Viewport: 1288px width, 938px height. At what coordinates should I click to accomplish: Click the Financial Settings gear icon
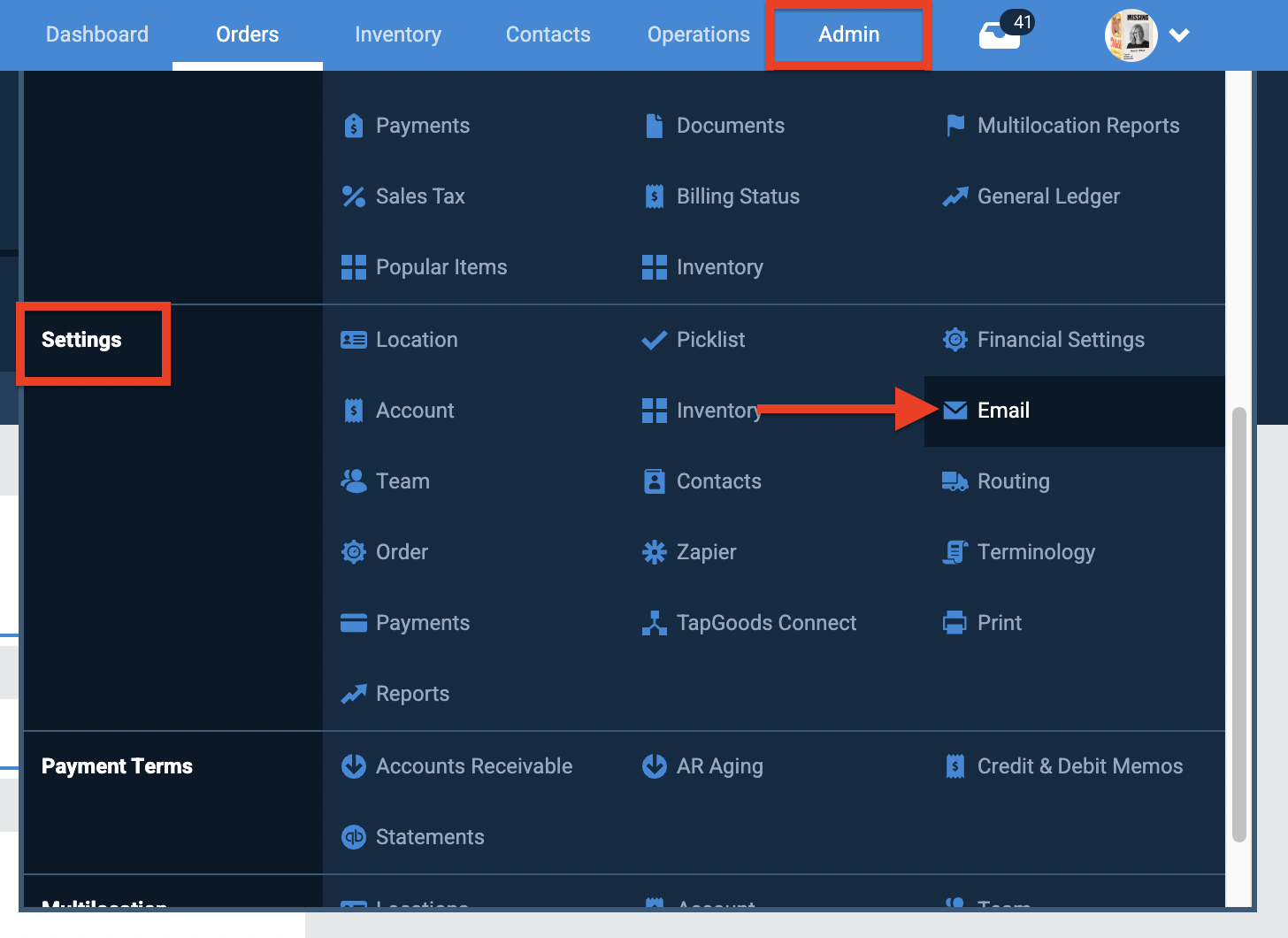(x=954, y=340)
